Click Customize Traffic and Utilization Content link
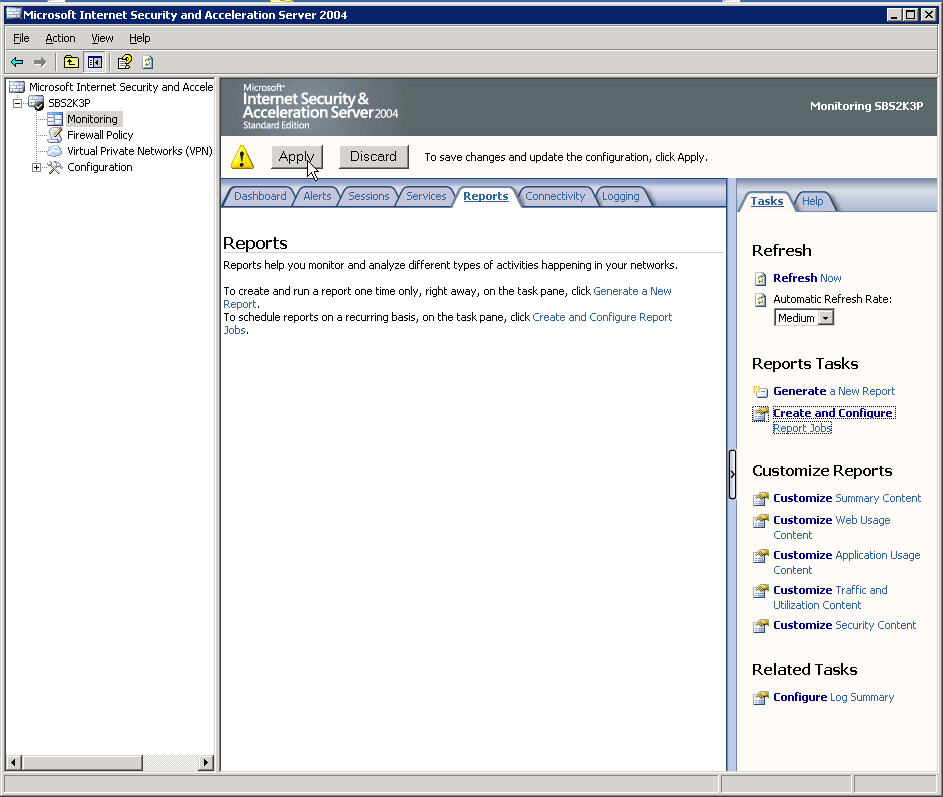Image resolution: width=943 pixels, height=797 pixels. [x=831, y=597]
